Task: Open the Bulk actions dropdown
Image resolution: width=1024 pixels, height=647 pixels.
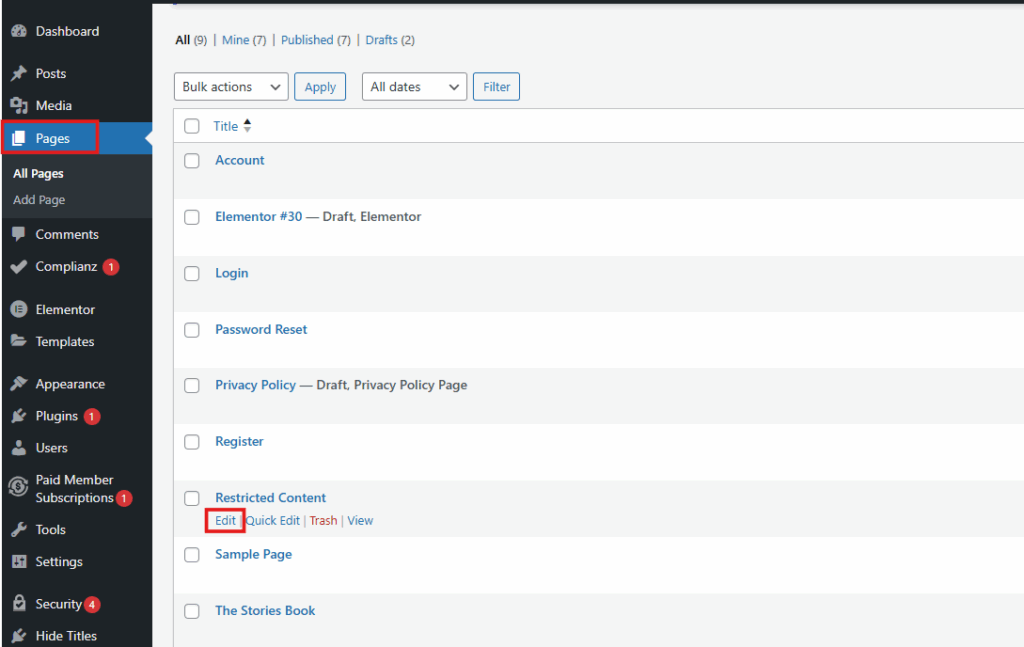Action: point(231,87)
